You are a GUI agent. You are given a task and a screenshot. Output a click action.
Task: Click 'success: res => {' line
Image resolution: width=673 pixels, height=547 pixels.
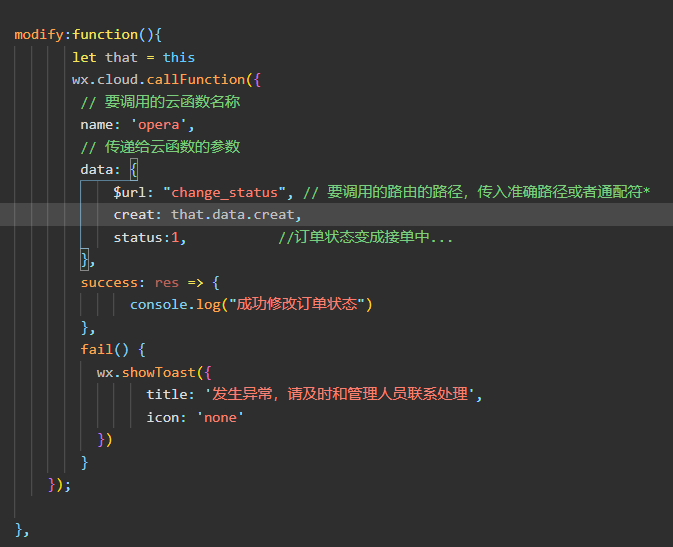click(x=150, y=283)
